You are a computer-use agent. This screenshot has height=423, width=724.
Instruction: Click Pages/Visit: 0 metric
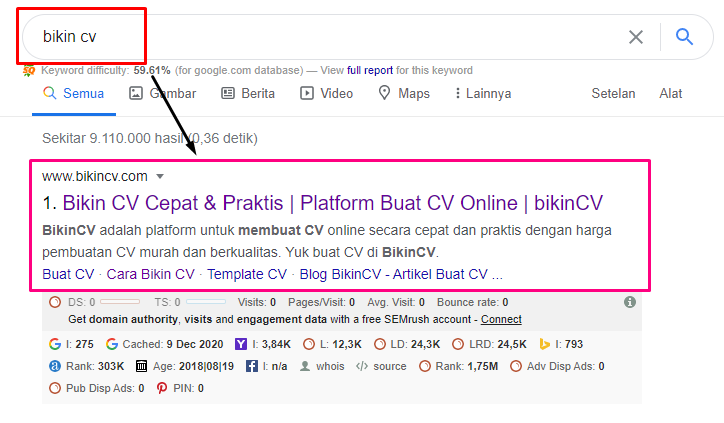(x=321, y=302)
